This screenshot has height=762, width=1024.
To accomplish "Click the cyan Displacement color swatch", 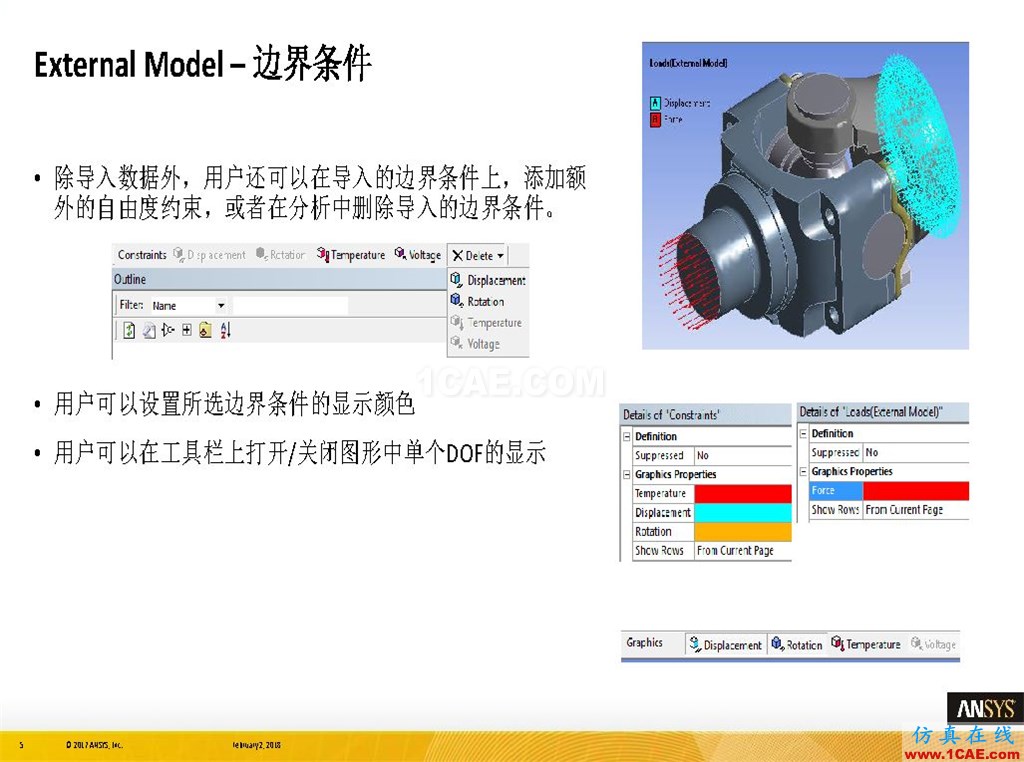I will [743, 512].
